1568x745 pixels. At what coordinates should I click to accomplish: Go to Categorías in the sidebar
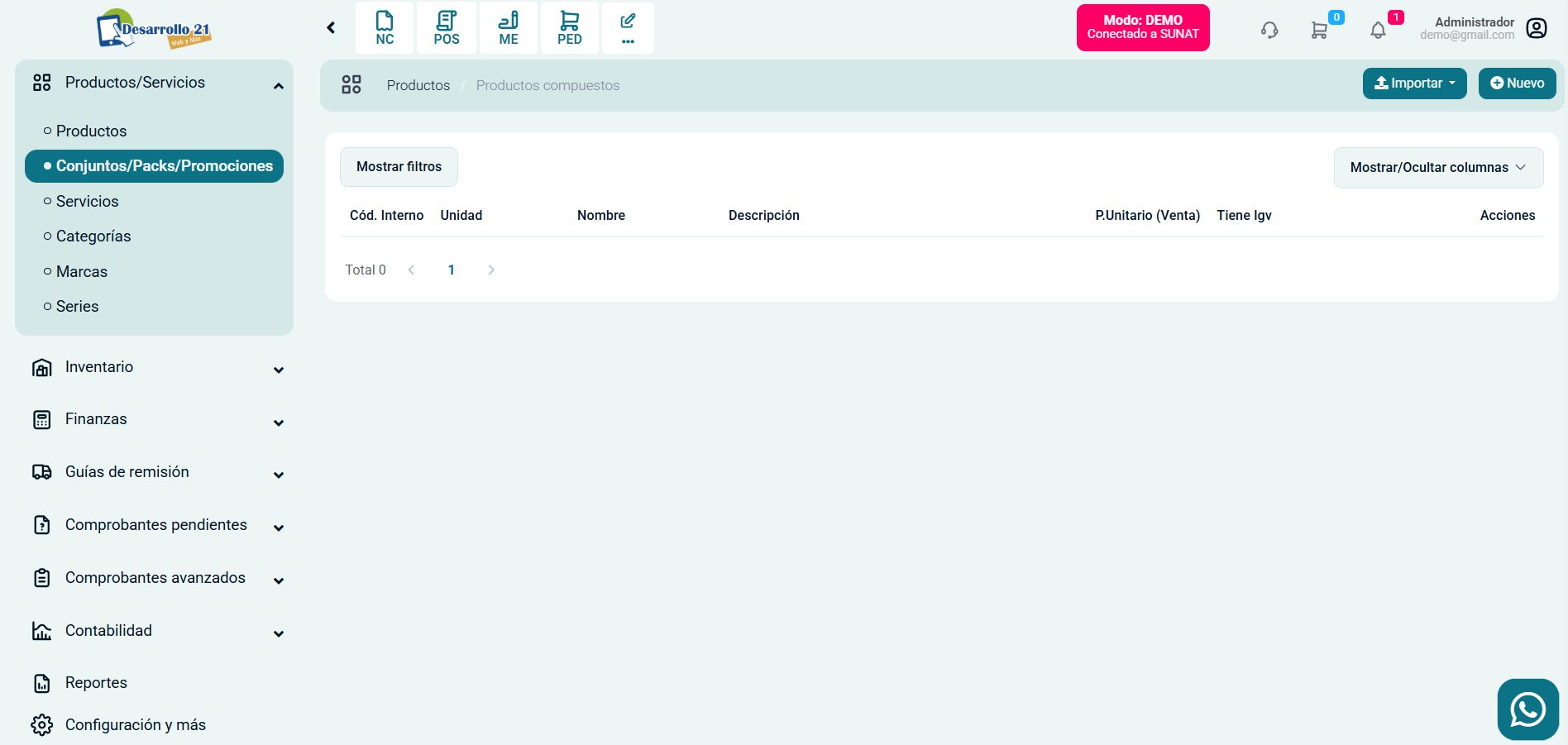point(93,236)
